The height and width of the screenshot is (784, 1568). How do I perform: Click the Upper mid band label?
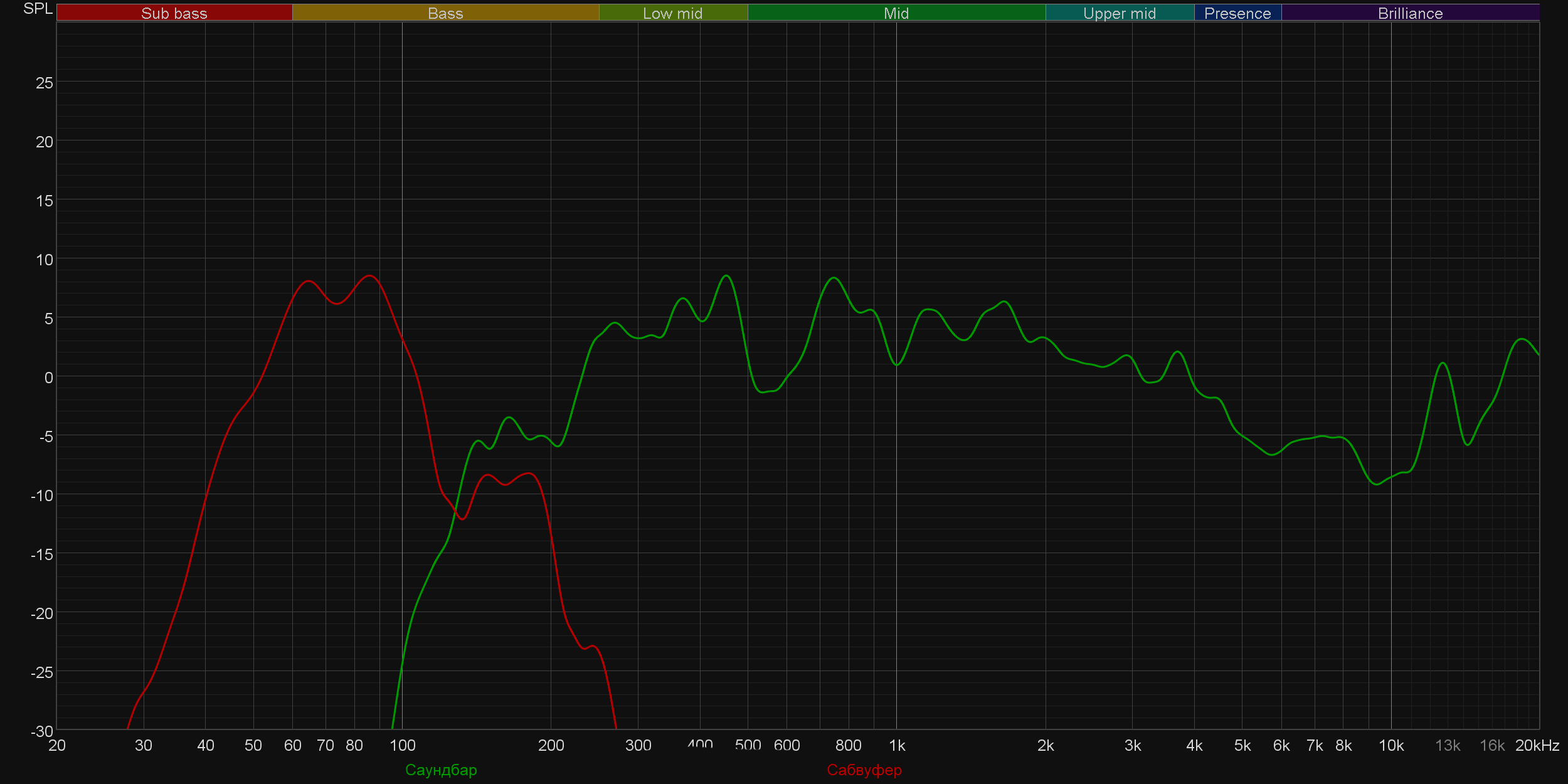tap(1119, 13)
